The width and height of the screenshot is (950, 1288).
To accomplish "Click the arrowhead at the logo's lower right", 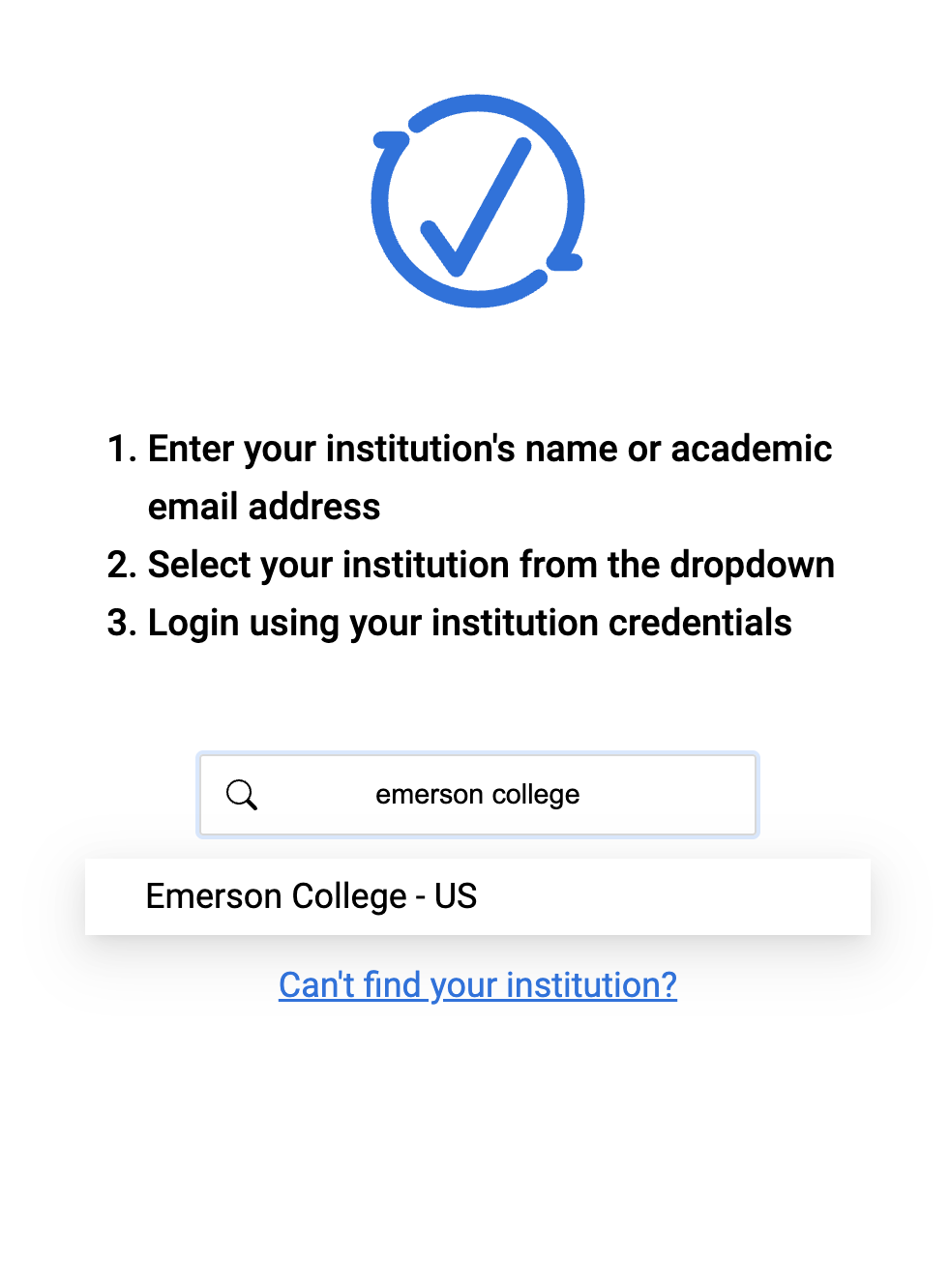I will click(x=565, y=260).
